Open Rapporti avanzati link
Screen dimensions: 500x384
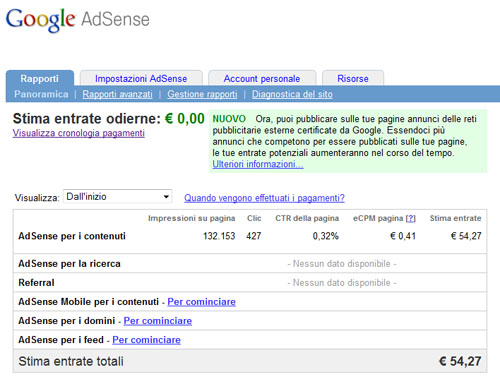pos(117,94)
